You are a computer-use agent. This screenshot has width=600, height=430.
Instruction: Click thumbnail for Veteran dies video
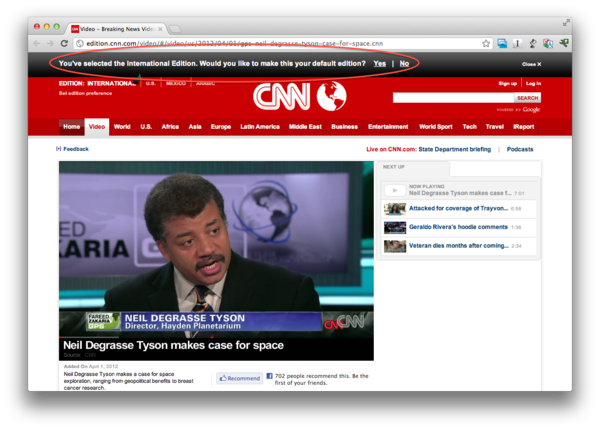[395, 246]
